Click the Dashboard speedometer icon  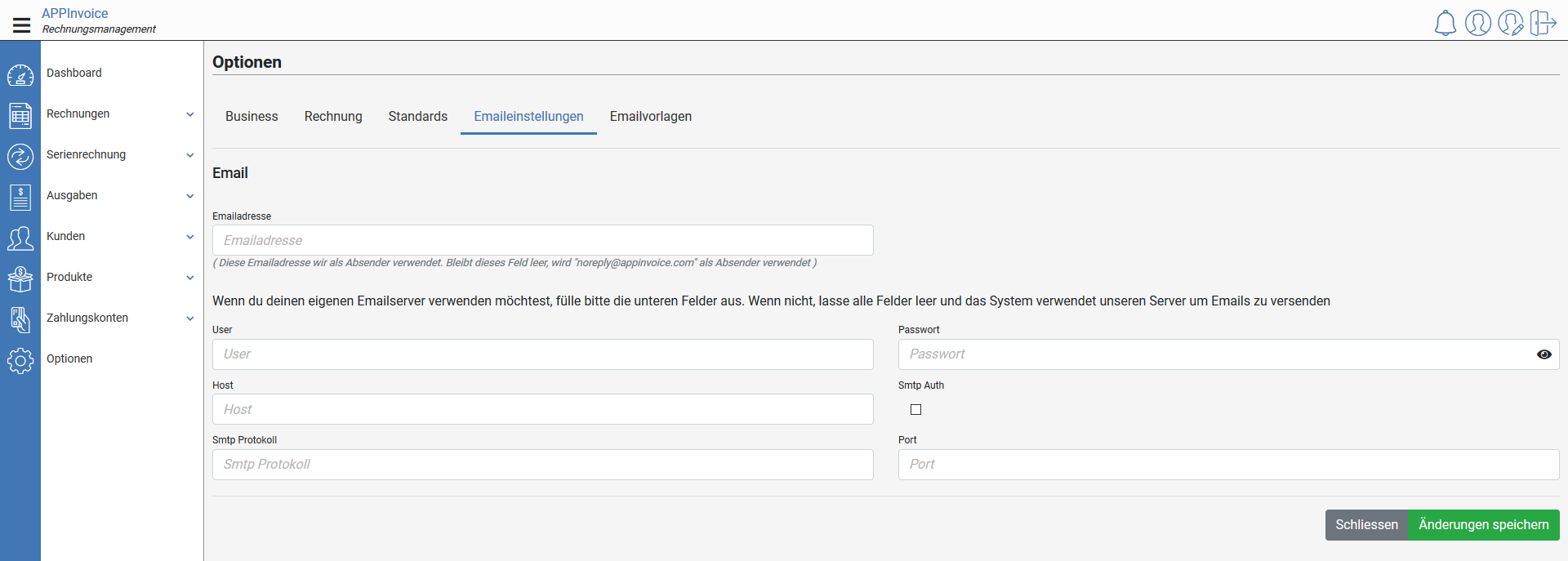click(20, 75)
